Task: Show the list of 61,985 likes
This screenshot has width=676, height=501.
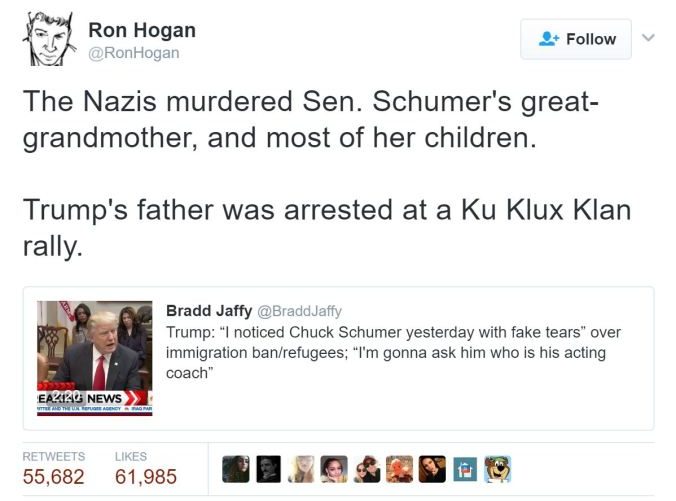Action: (x=146, y=469)
